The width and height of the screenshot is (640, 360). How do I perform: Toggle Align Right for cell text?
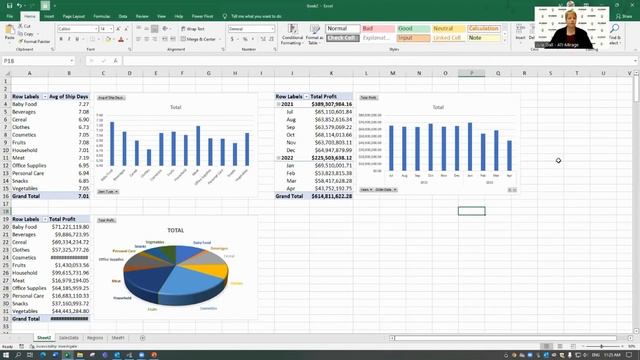(155, 39)
